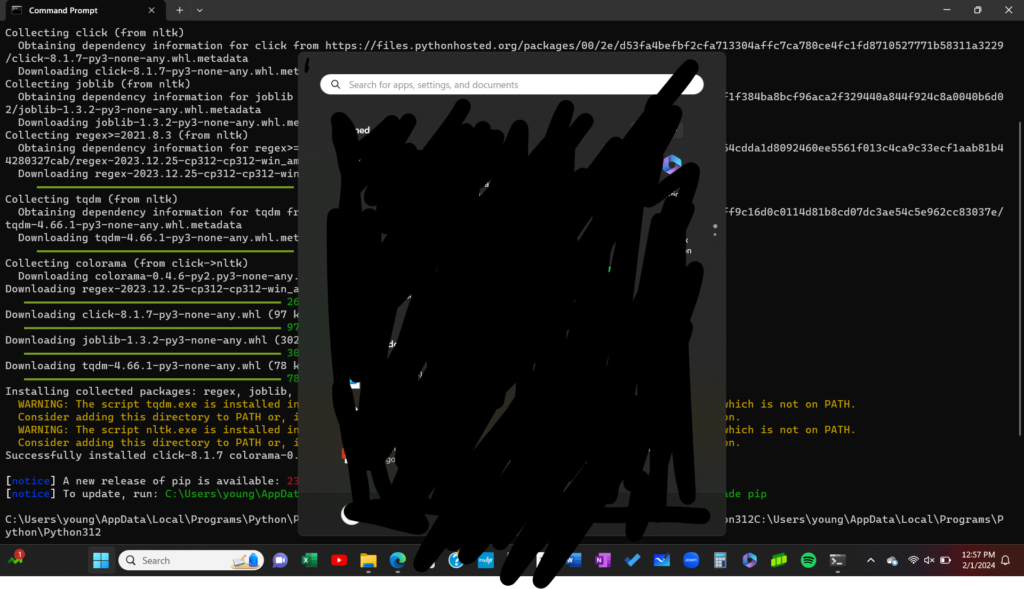This screenshot has width=1024, height=589.
Task: Open Microsoft To Do checkmark icon
Action: [x=631, y=560]
